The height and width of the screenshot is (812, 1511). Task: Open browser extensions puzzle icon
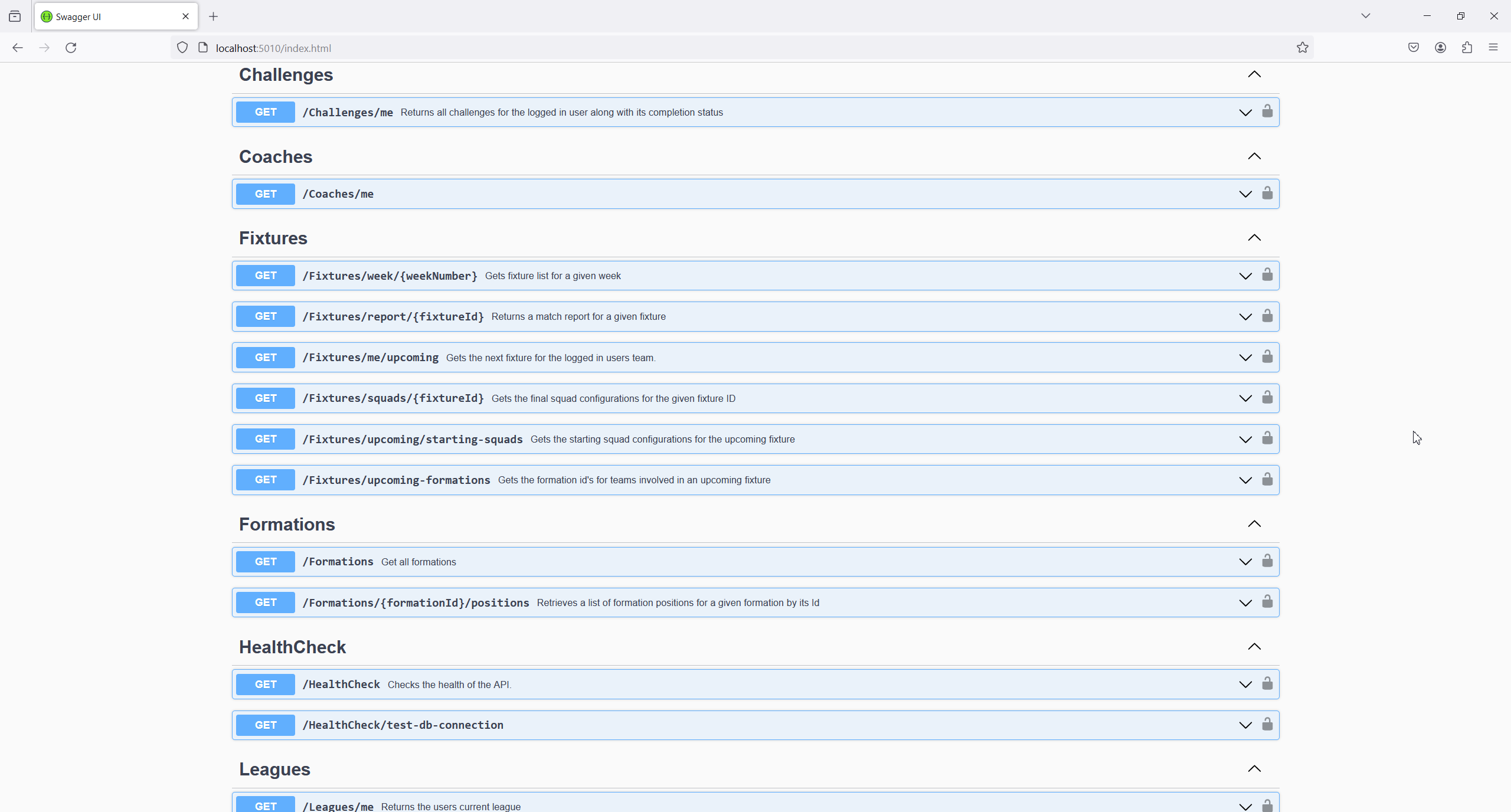pyautogui.click(x=1467, y=48)
